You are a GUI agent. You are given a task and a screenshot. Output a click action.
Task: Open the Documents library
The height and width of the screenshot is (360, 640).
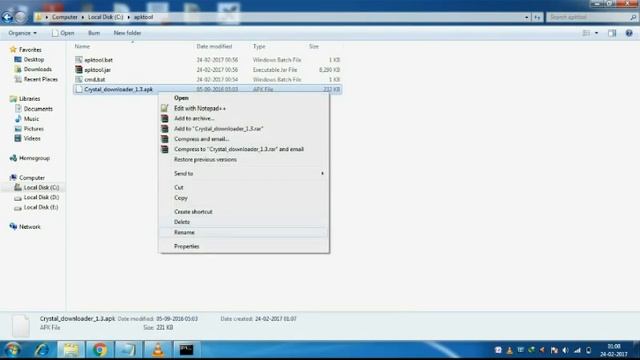click(x=38, y=109)
